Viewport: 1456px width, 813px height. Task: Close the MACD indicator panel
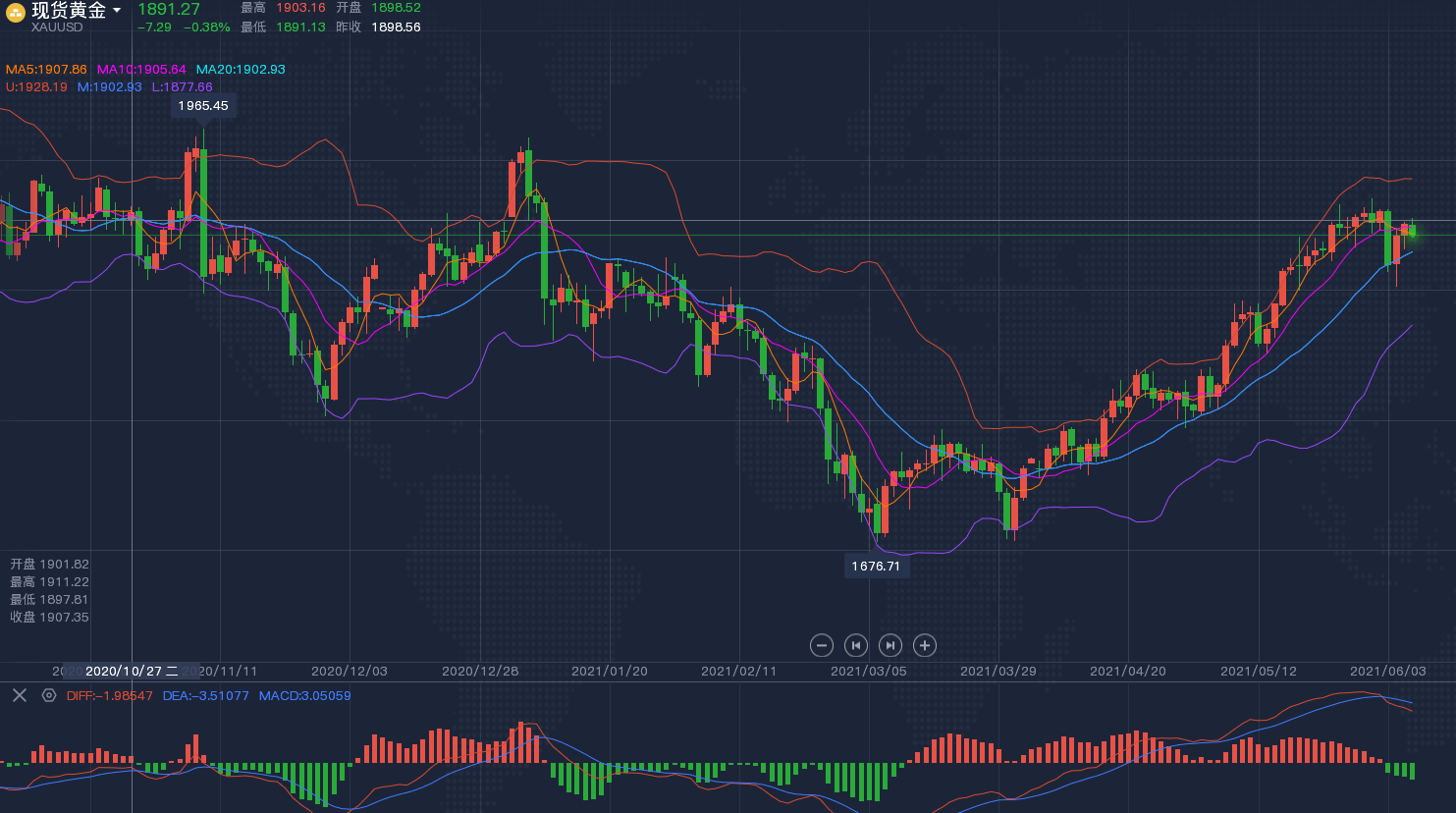tap(20, 695)
